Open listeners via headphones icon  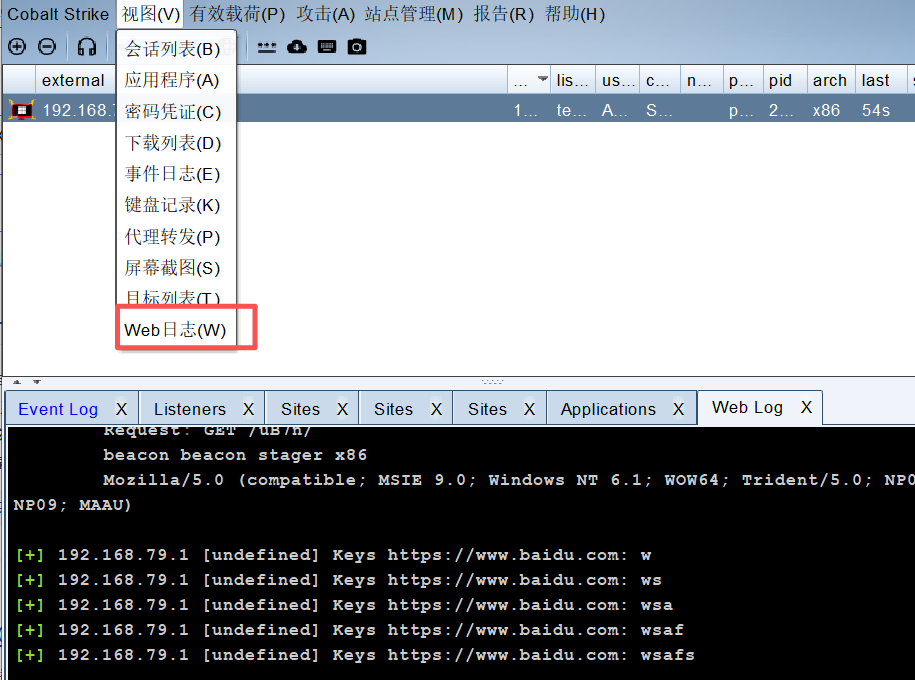[86, 47]
